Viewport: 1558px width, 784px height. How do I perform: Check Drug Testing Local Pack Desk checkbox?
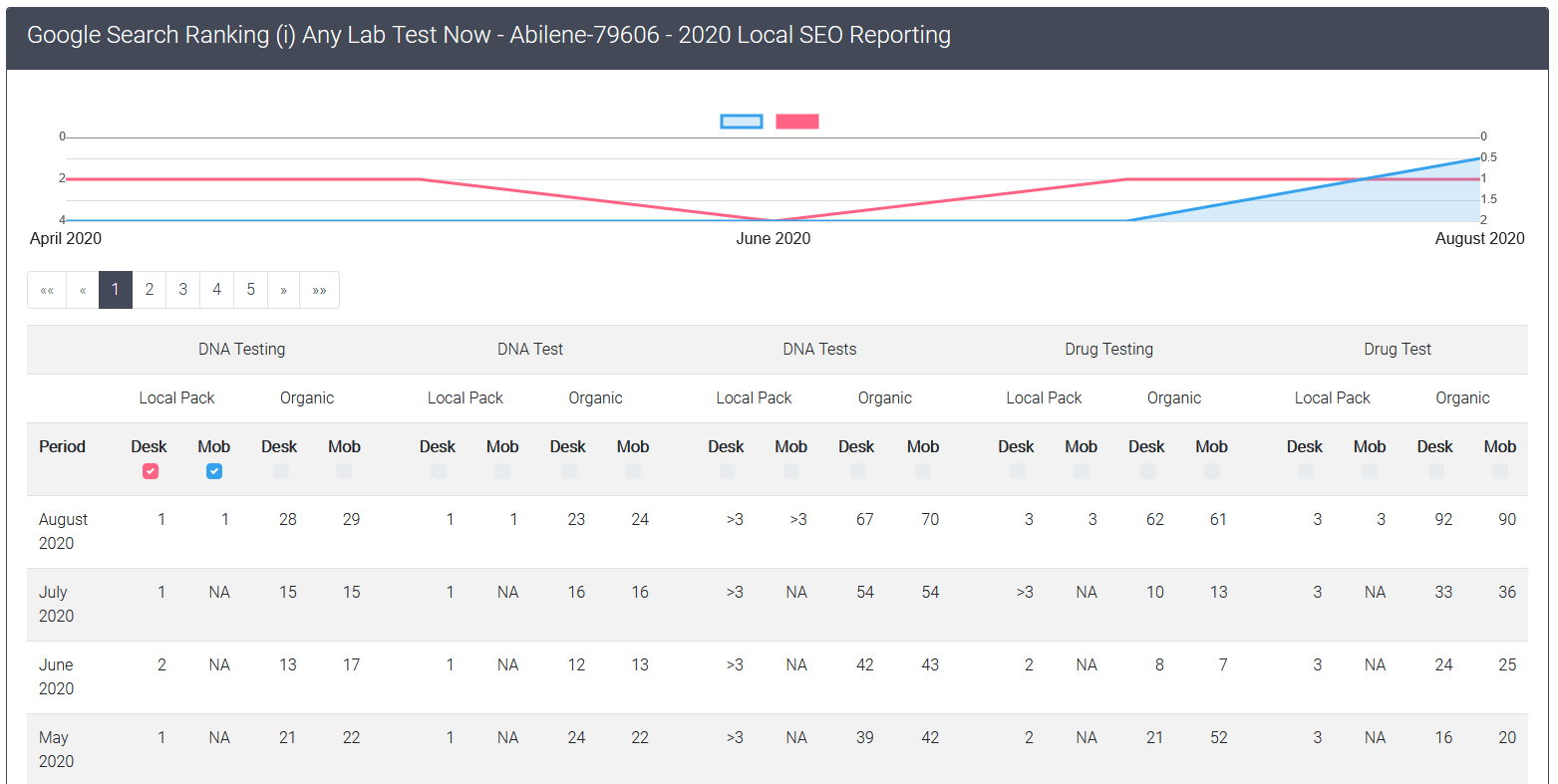click(x=1018, y=471)
